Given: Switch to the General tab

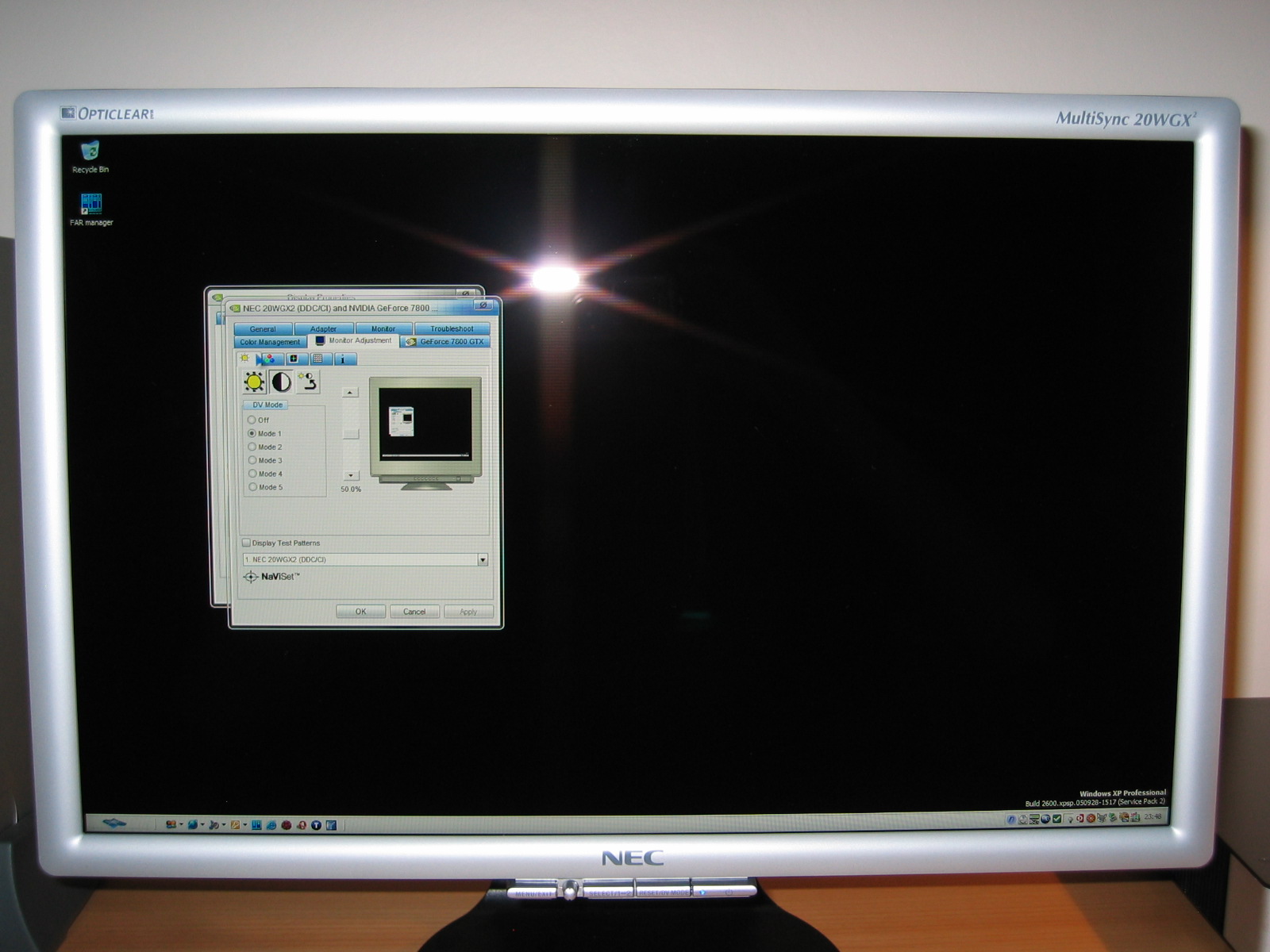Looking at the screenshot, I should [263, 328].
